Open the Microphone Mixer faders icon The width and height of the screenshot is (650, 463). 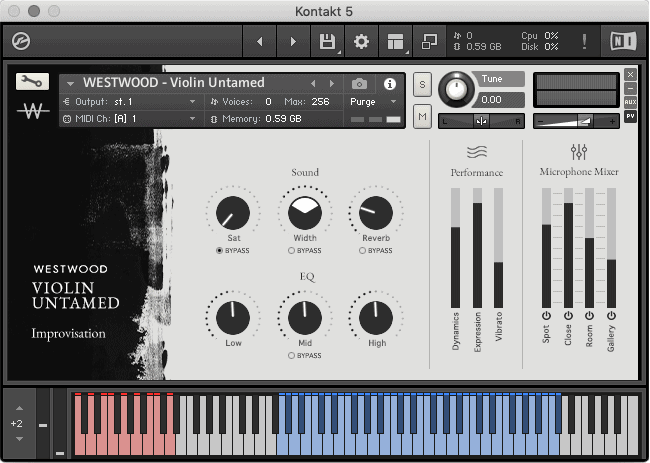(x=579, y=152)
